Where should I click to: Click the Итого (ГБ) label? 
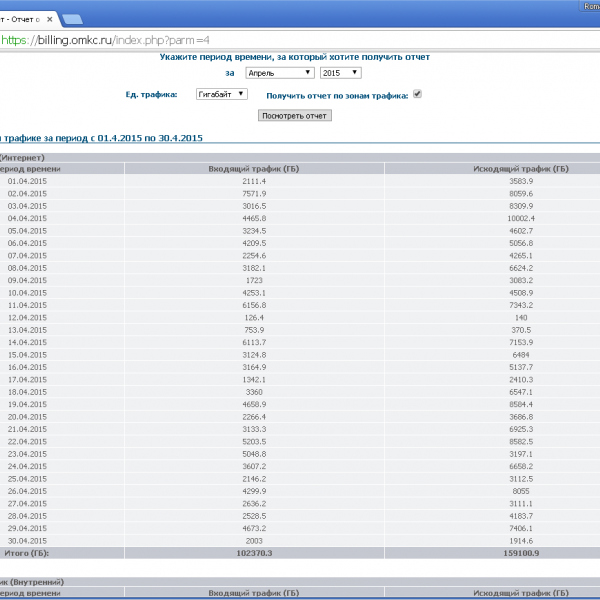point(26,553)
